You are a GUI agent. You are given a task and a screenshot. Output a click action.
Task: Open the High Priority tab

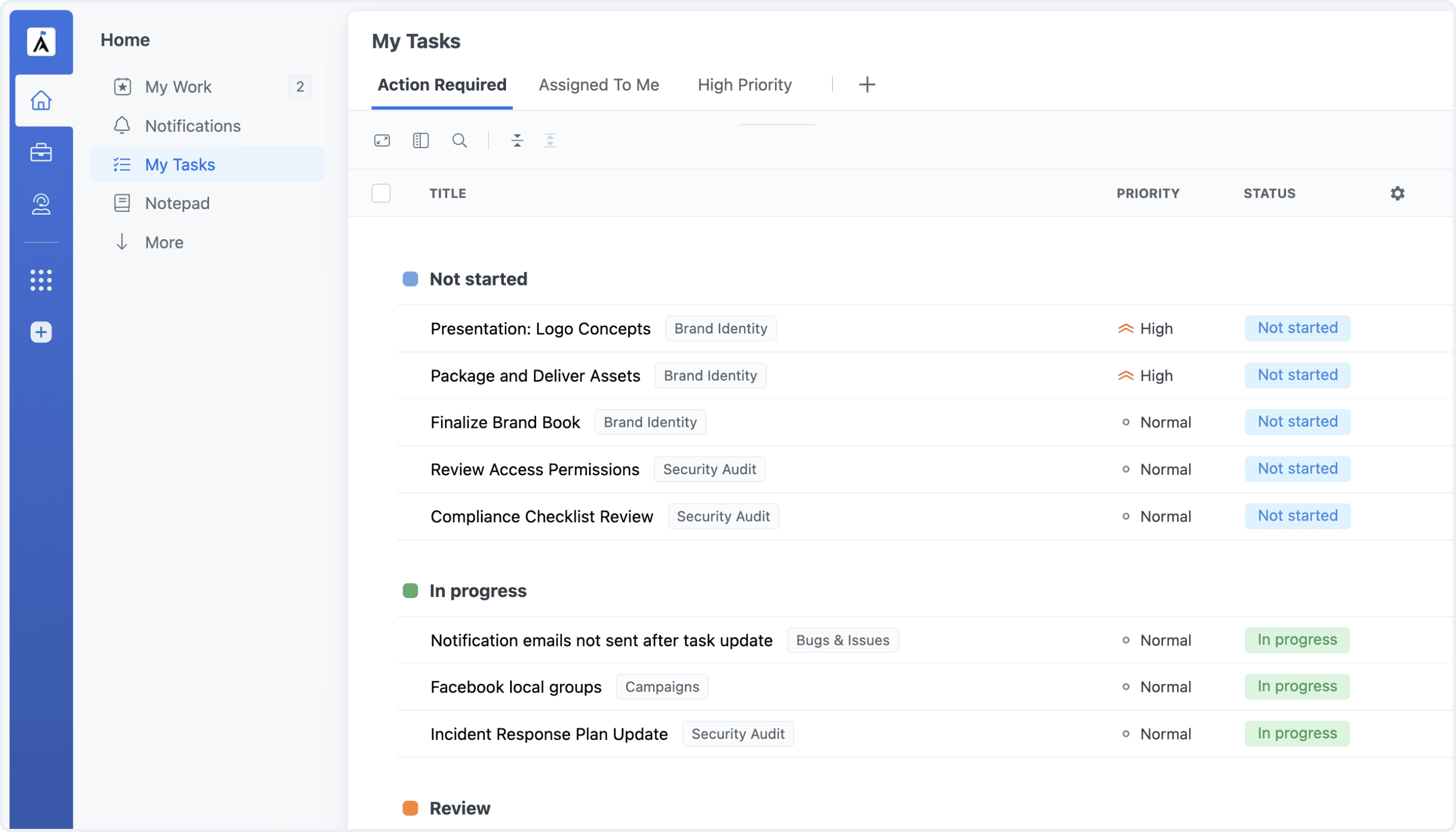click(x=744, y=85)
